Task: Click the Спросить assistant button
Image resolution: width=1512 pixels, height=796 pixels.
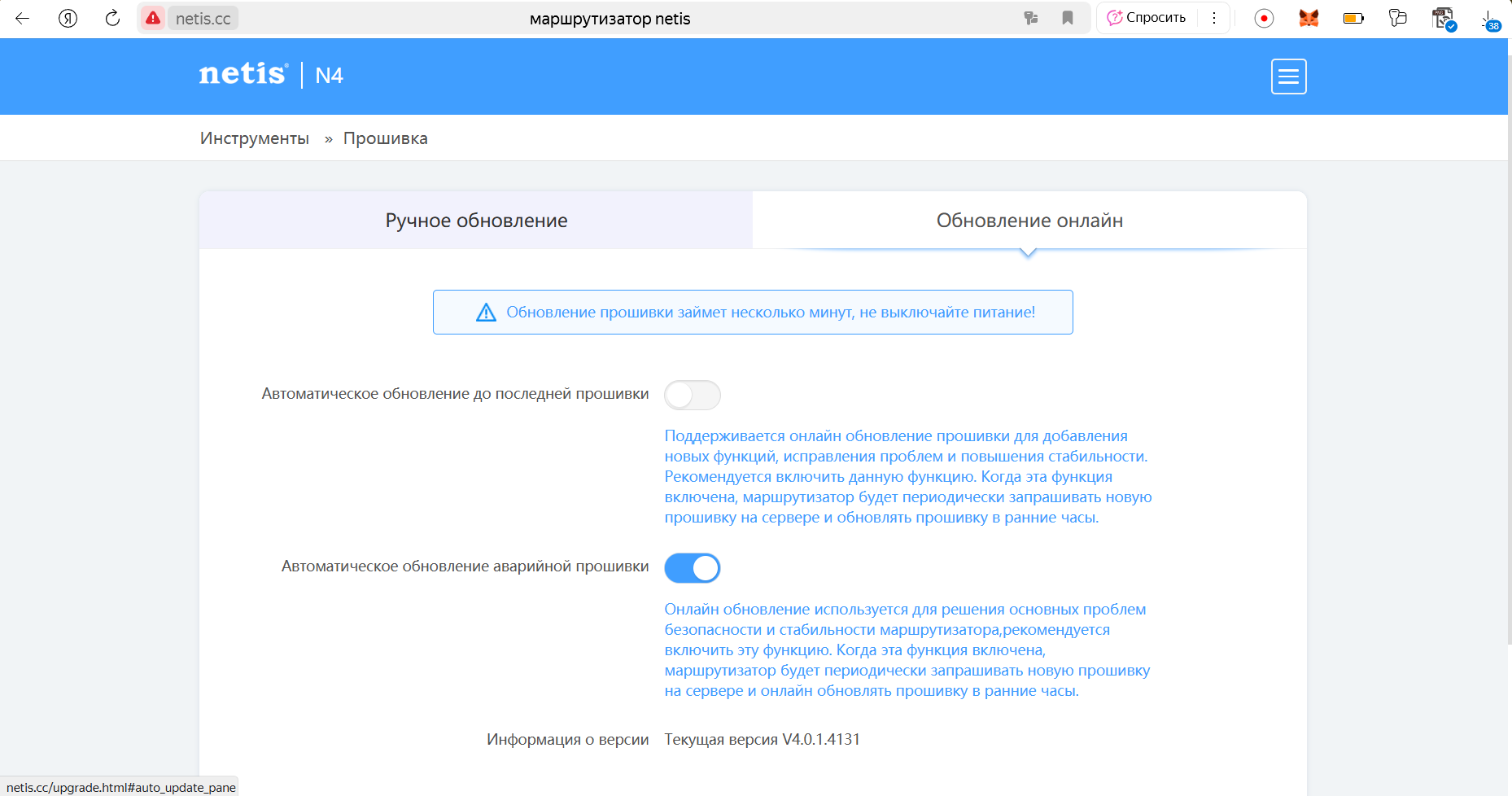Action: [x=1147, y=18]
